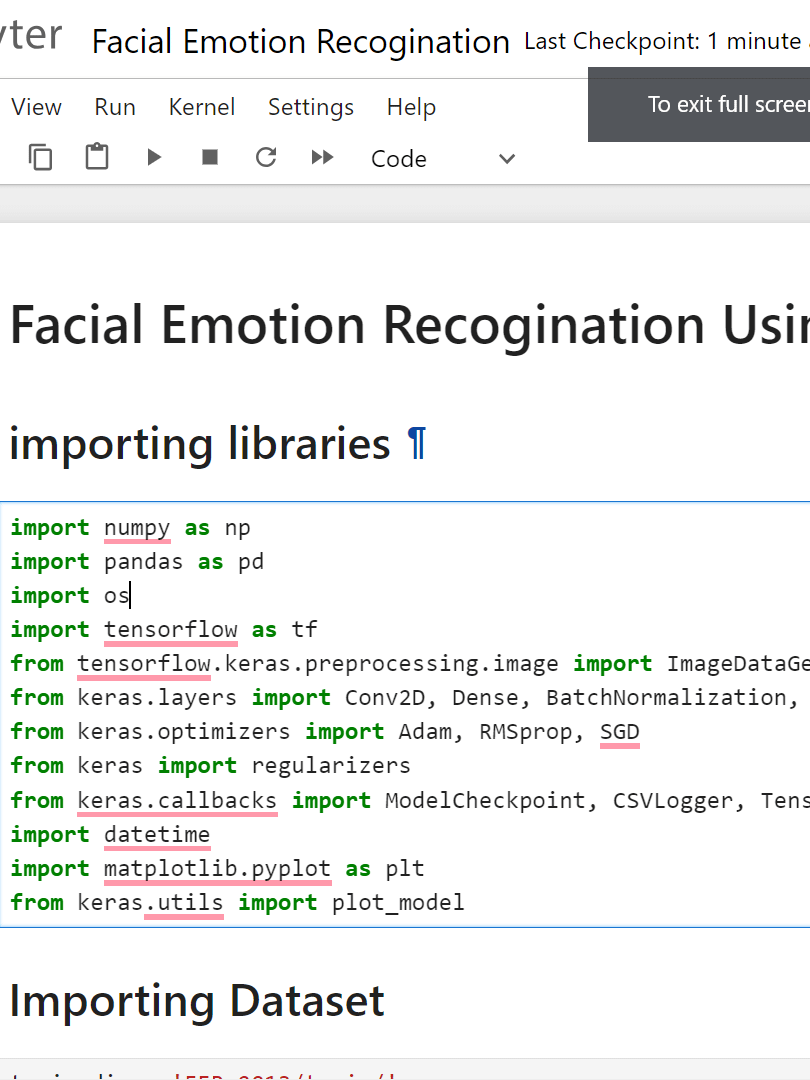This screenshot has width=810, height=1080.
Task: Click 'import matplotlib.pyplot as plt' line
Action: [218, 869]
